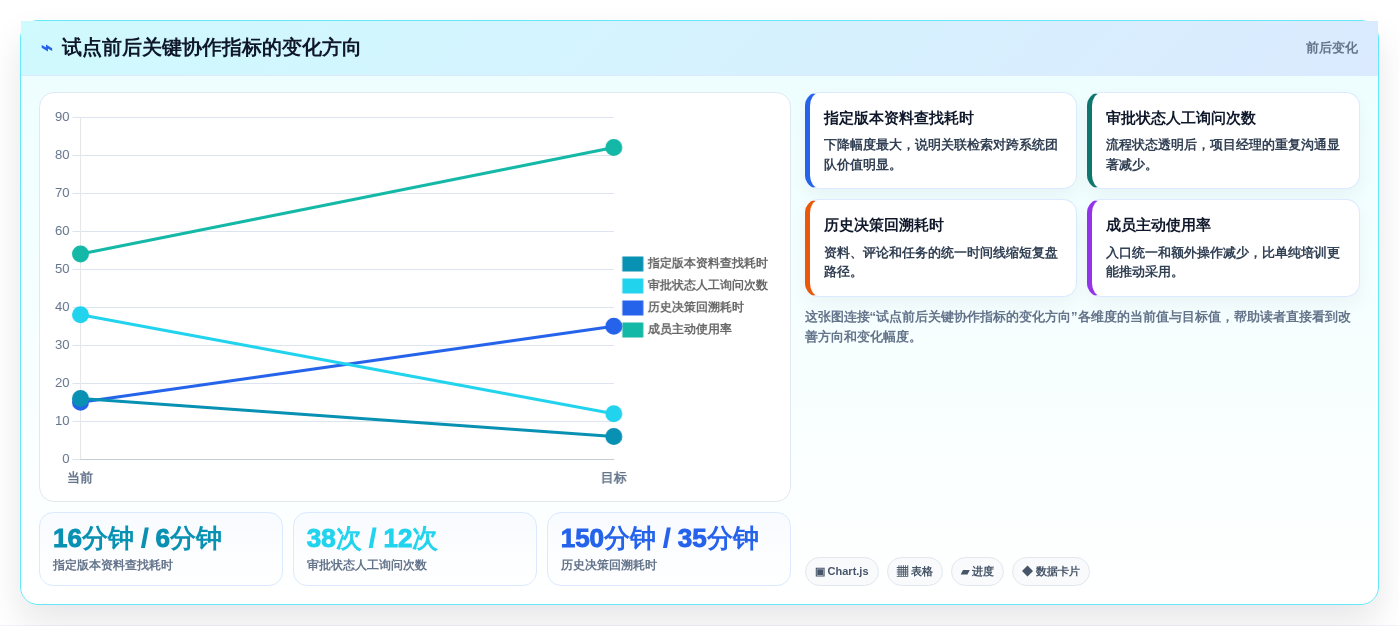Click the overlapping data points near 16 at 当前
This screenshot has height=626, width=1399.
[x=81, y=400]
